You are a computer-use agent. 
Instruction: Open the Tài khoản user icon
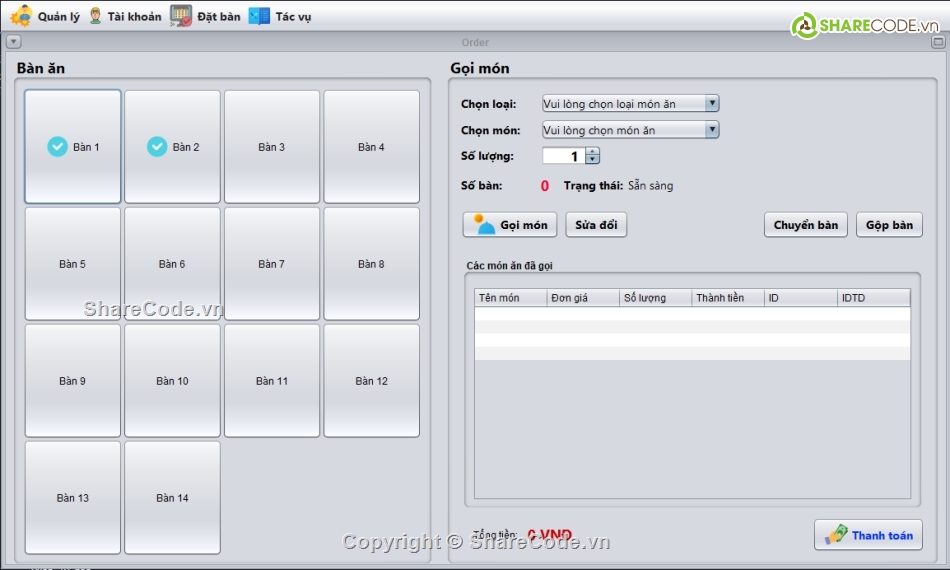click(95, 16)
